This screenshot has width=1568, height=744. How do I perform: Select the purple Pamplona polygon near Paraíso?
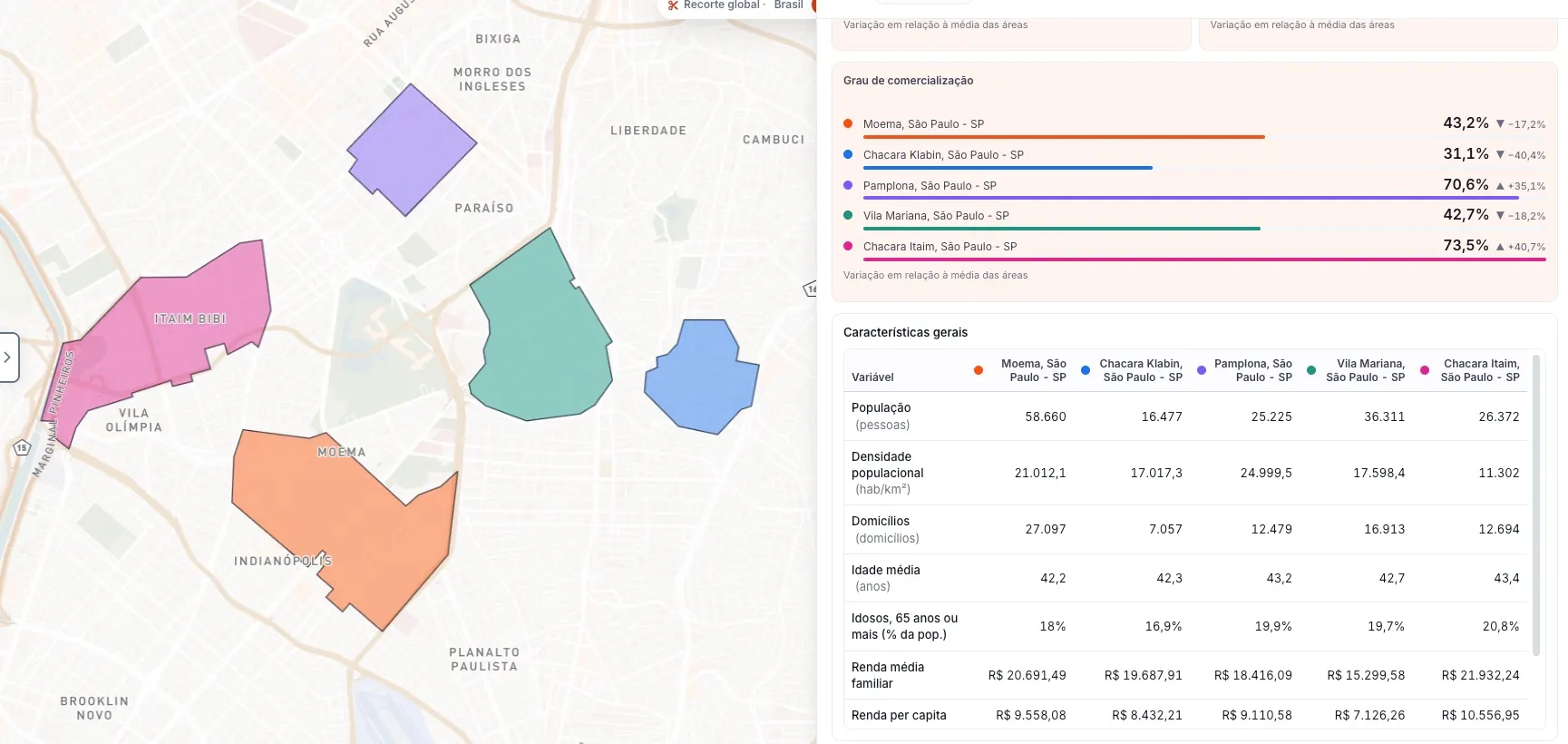pos(411,150)
